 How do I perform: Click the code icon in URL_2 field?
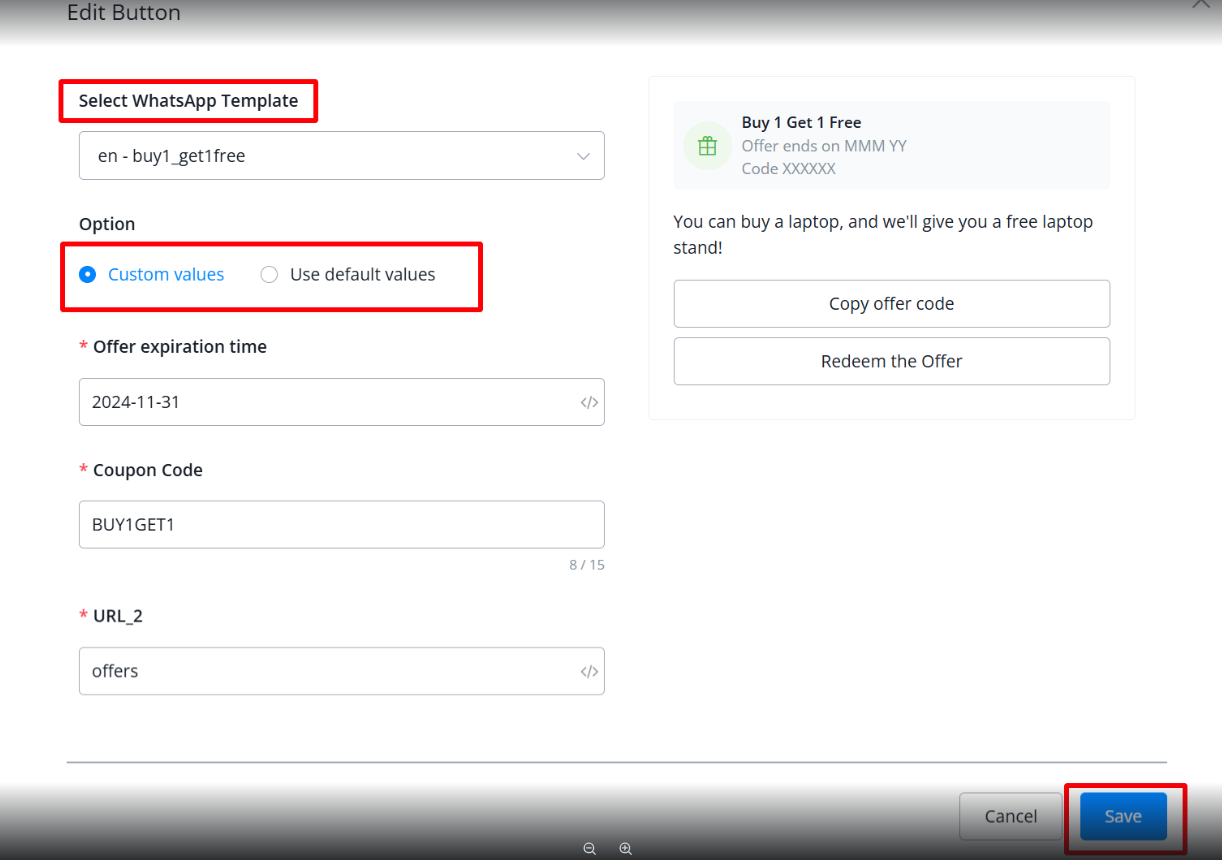click(x=589, y=672)
